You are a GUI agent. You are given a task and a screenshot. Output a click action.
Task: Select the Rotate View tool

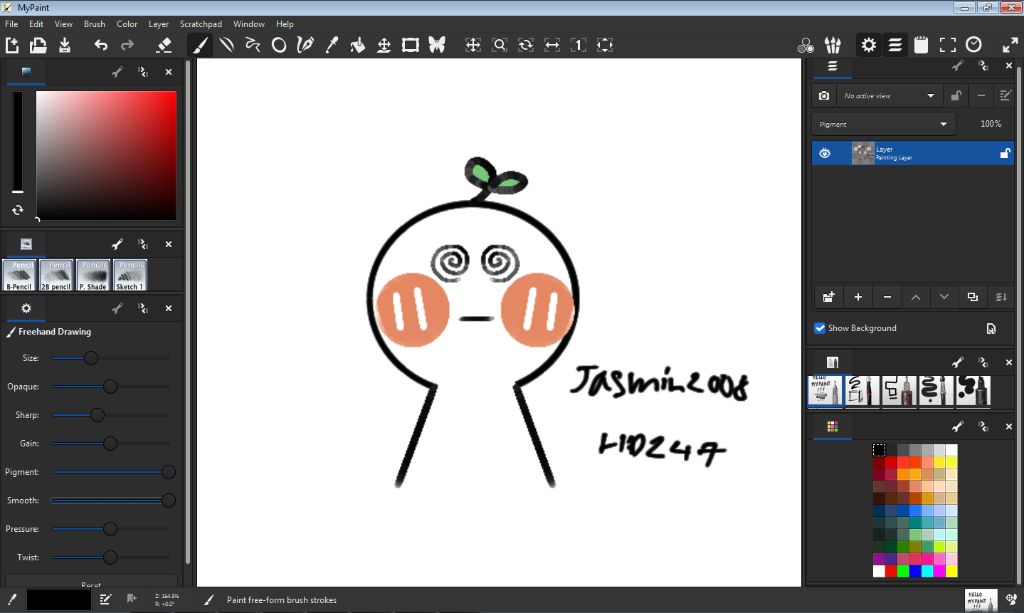coord(526,45)
